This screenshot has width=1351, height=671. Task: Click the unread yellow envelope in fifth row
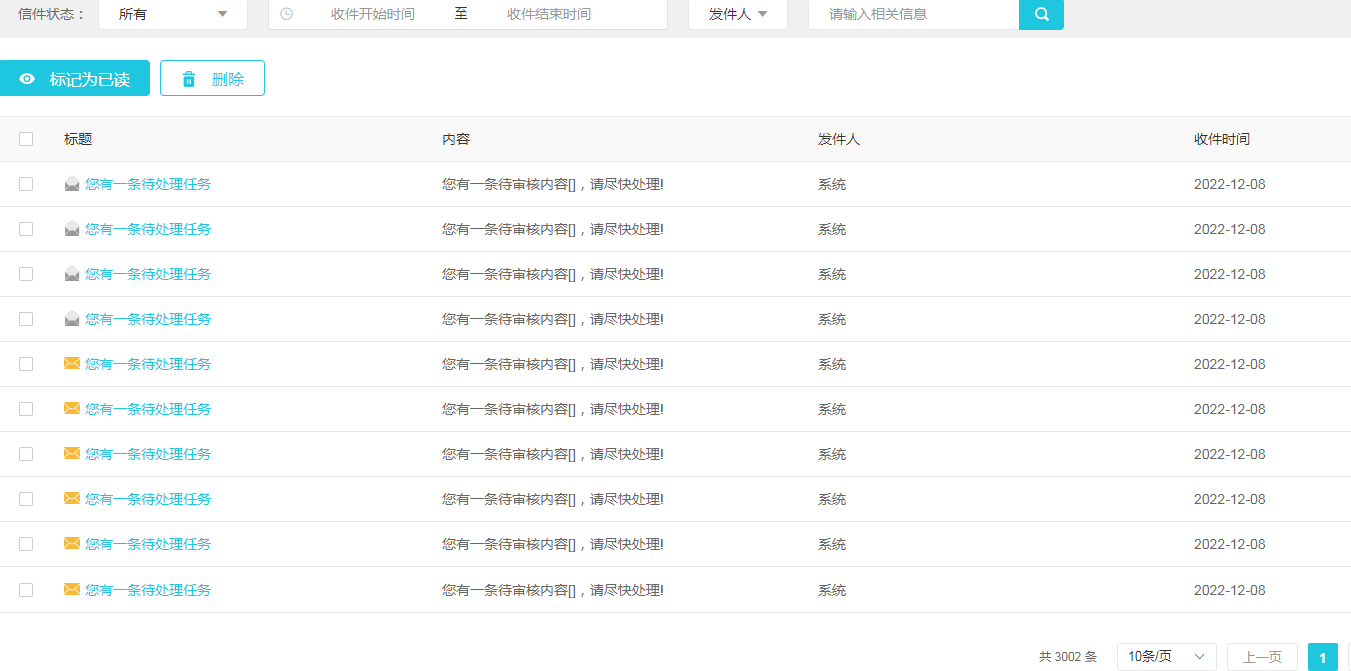tap(72, 364)
